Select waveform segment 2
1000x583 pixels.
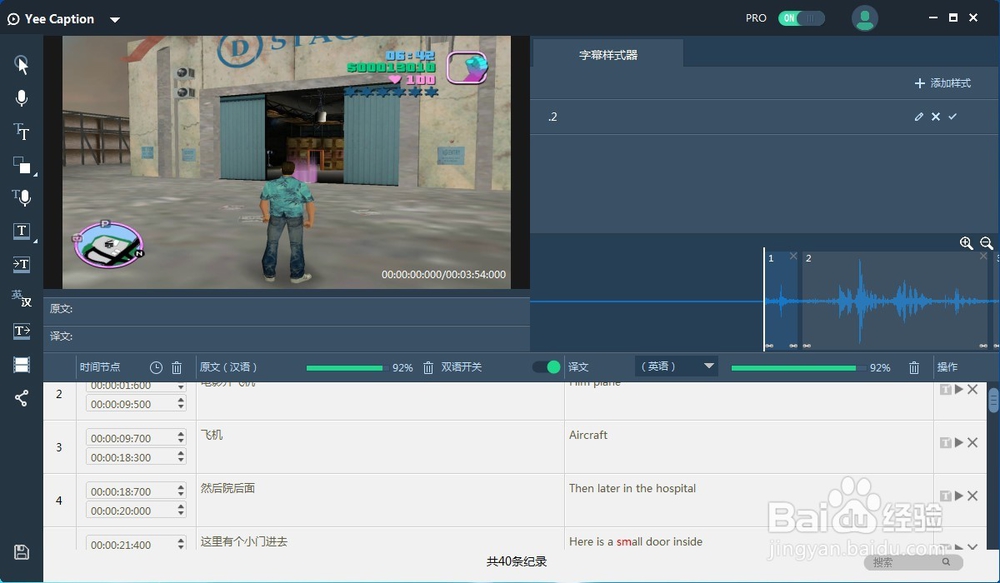(895, 300)
